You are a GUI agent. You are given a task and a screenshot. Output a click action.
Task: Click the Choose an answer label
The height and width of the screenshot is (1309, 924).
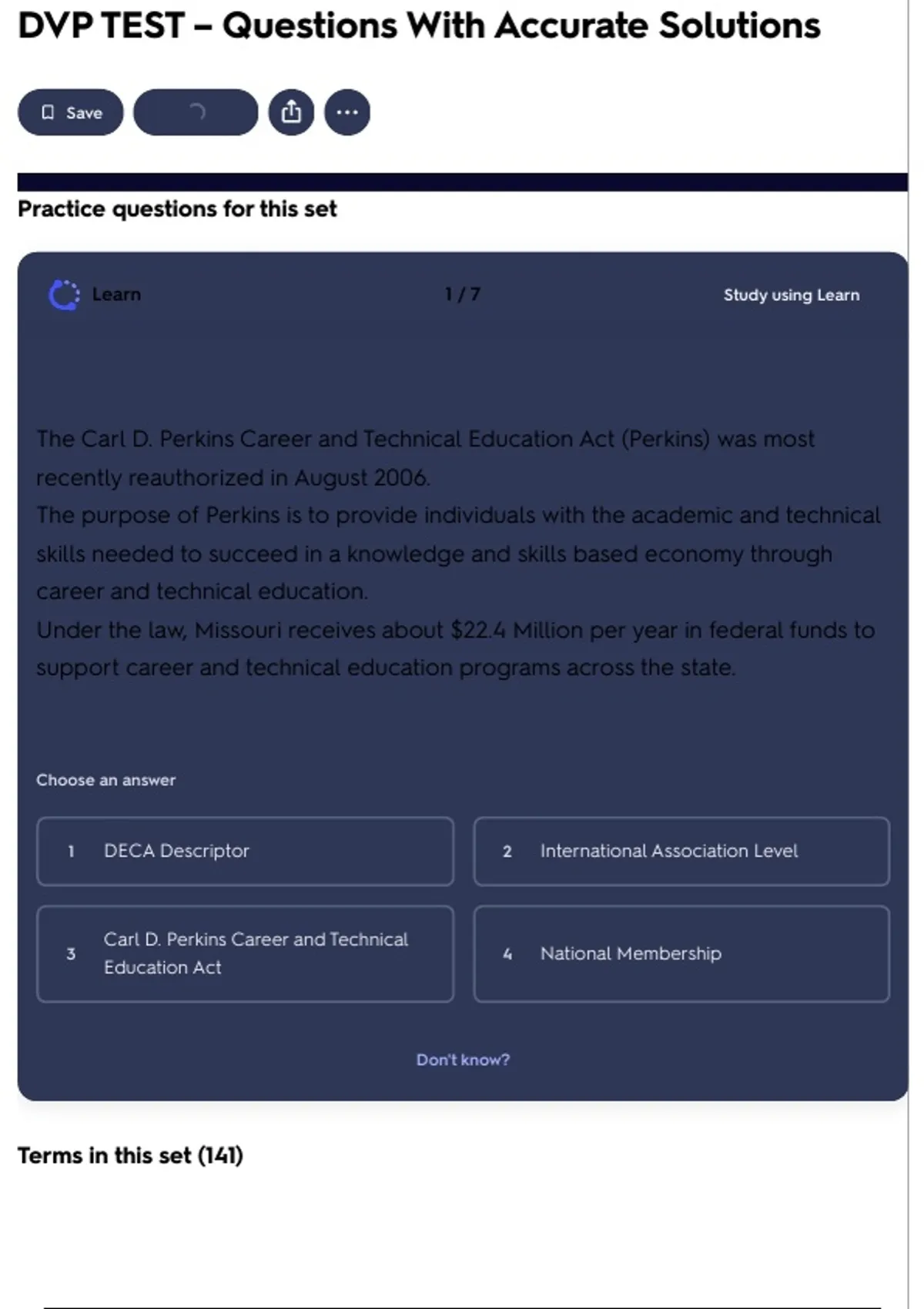click(105, 780)
